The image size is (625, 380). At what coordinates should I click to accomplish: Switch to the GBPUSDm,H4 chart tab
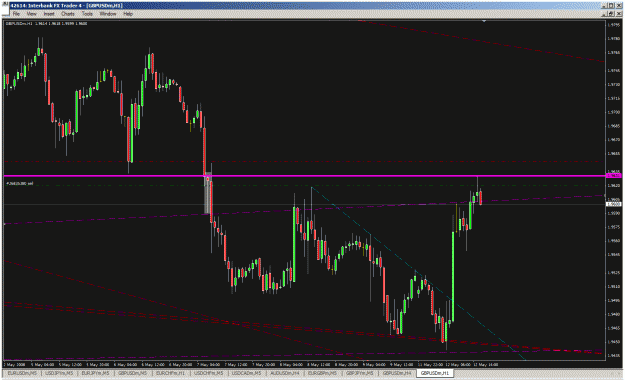(397, 373)
